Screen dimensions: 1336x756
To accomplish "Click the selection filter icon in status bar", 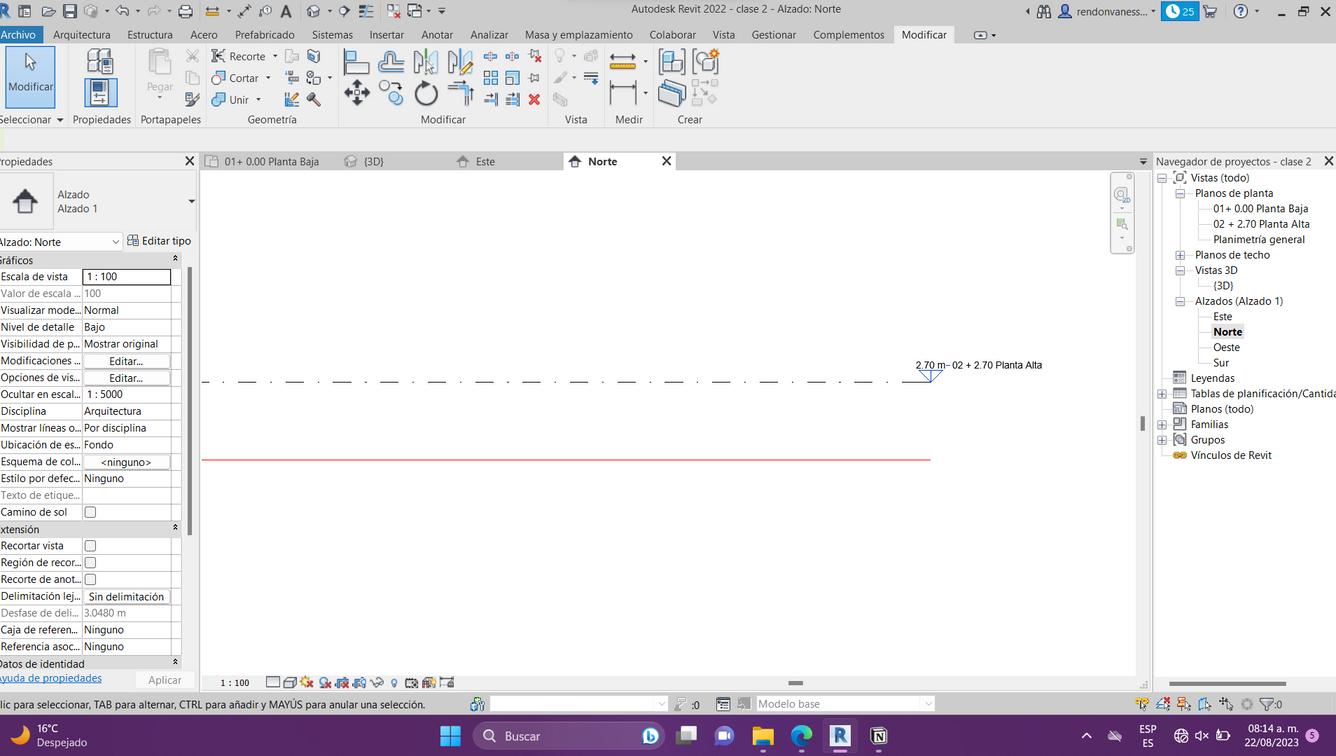I will coord(1266,704).
